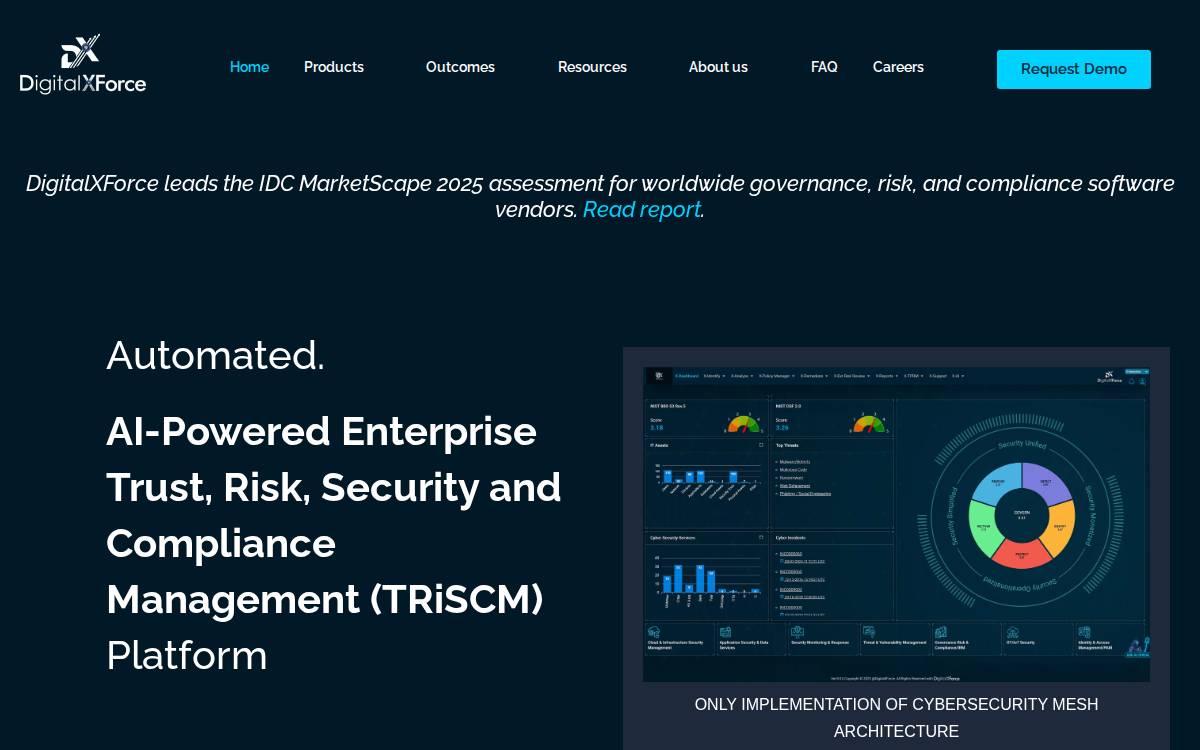
Task: Follow the Read report link
Action: pyautogui.click(x=642, y=209)
